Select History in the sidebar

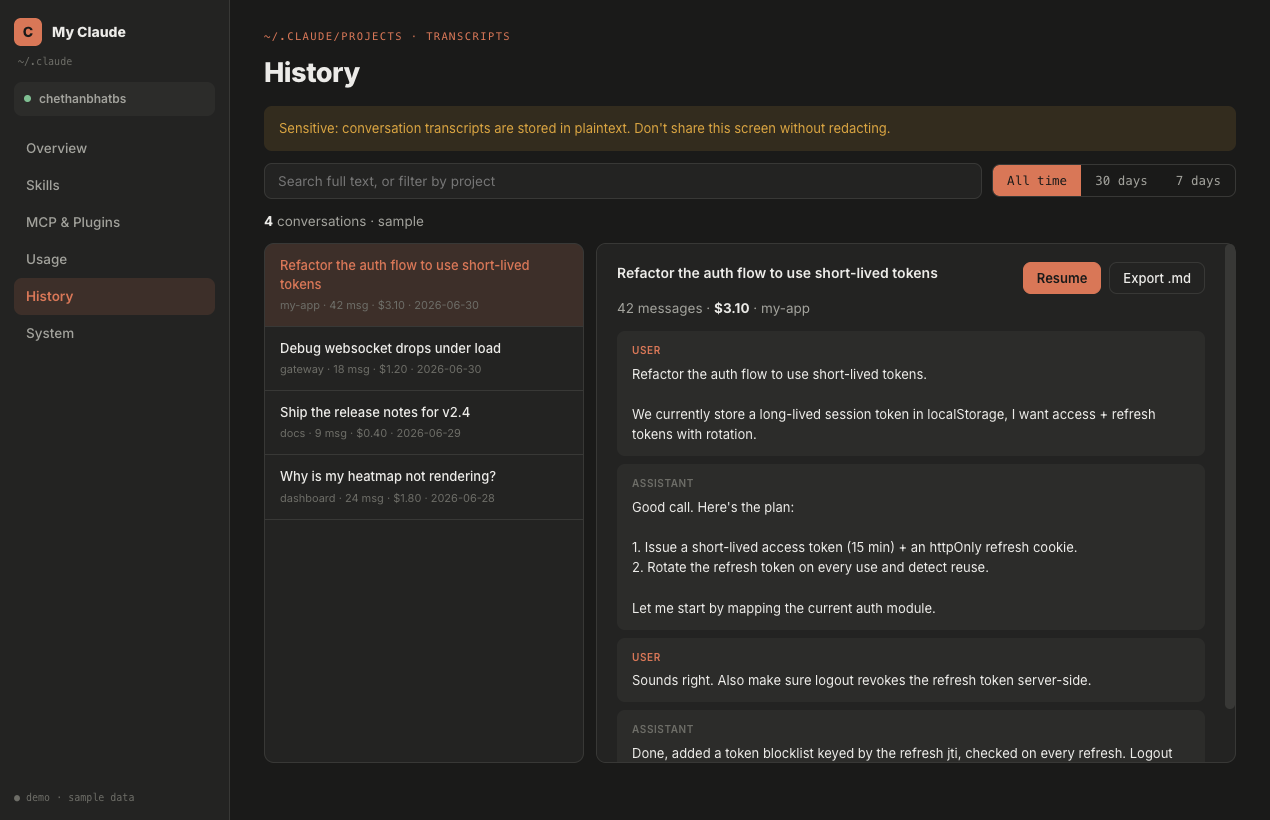114,296
